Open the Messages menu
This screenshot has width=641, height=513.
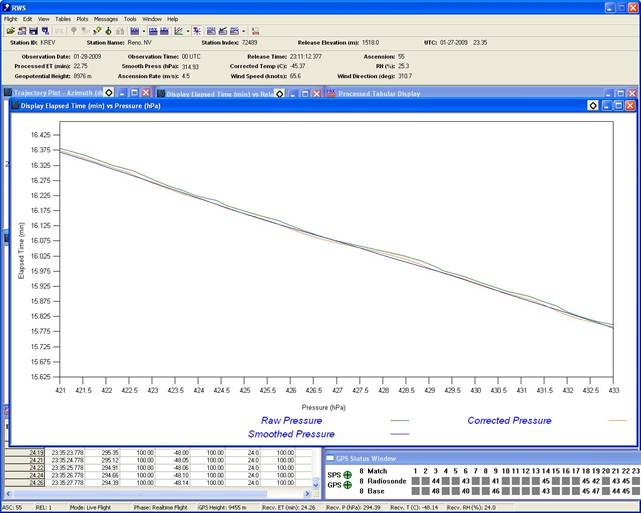click(x=106, y=19)
